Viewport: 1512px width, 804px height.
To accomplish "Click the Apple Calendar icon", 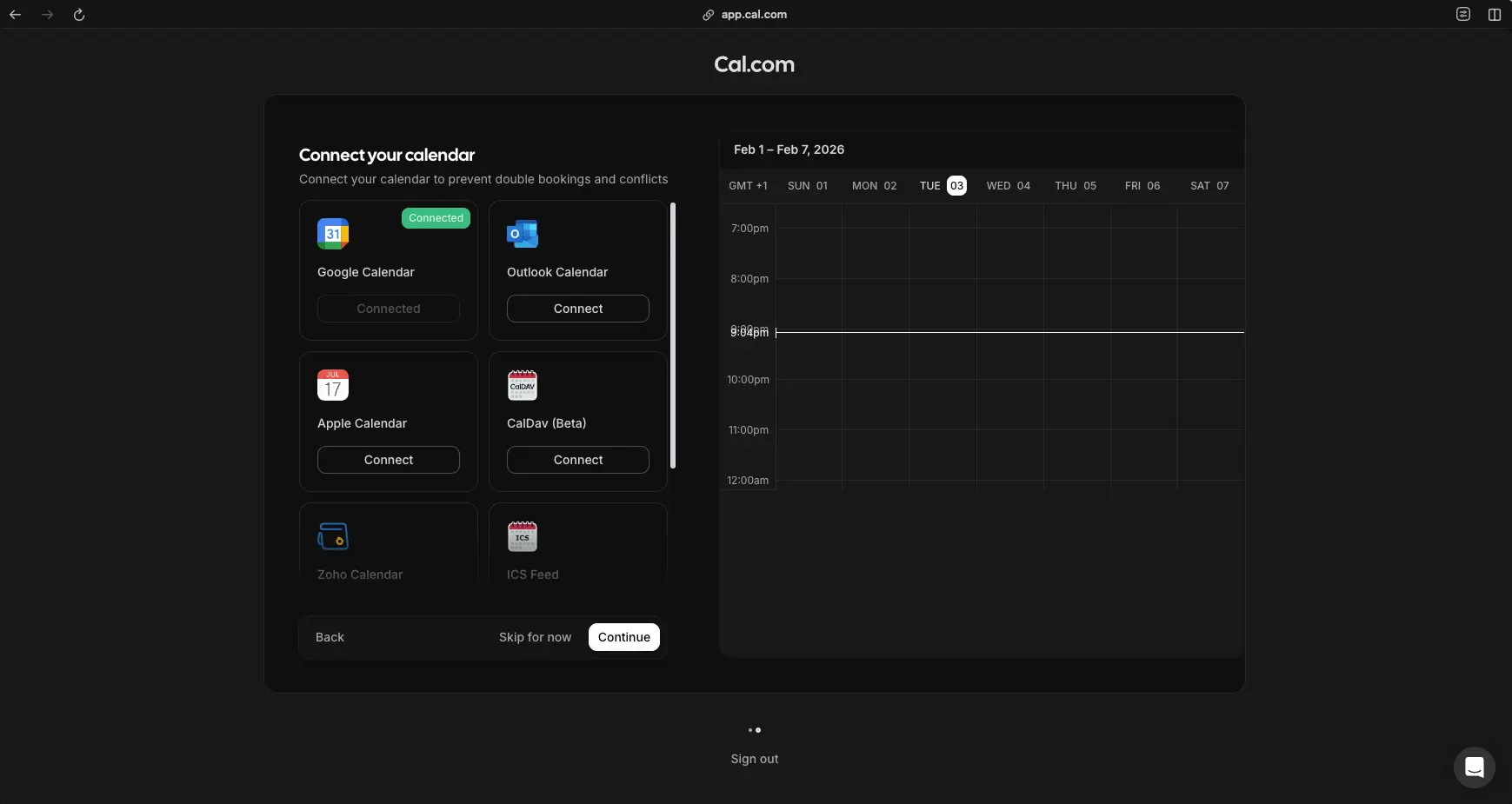I will coord(333,385).
